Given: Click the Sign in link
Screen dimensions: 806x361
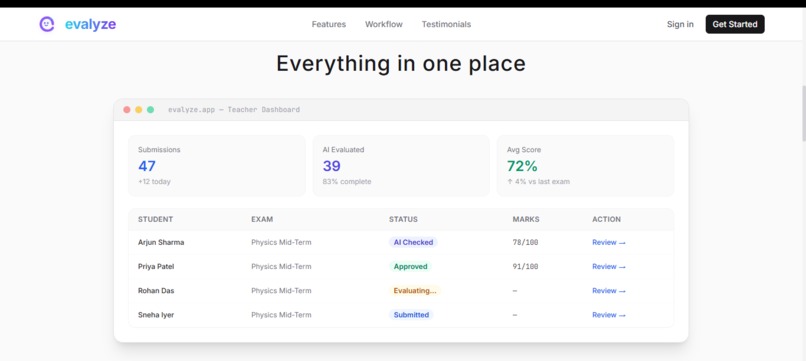Looking at the screenshot, I should 680,24.
